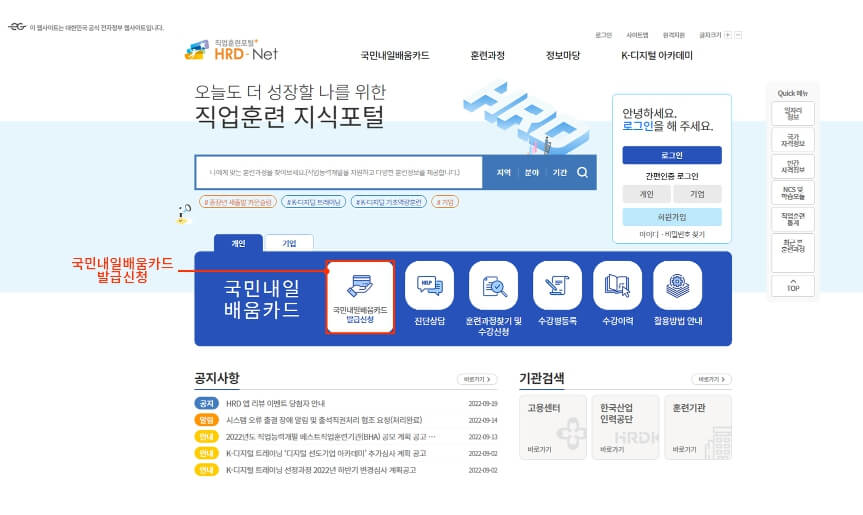Open K-디지털 아카데미 main menu

point(657,56)
